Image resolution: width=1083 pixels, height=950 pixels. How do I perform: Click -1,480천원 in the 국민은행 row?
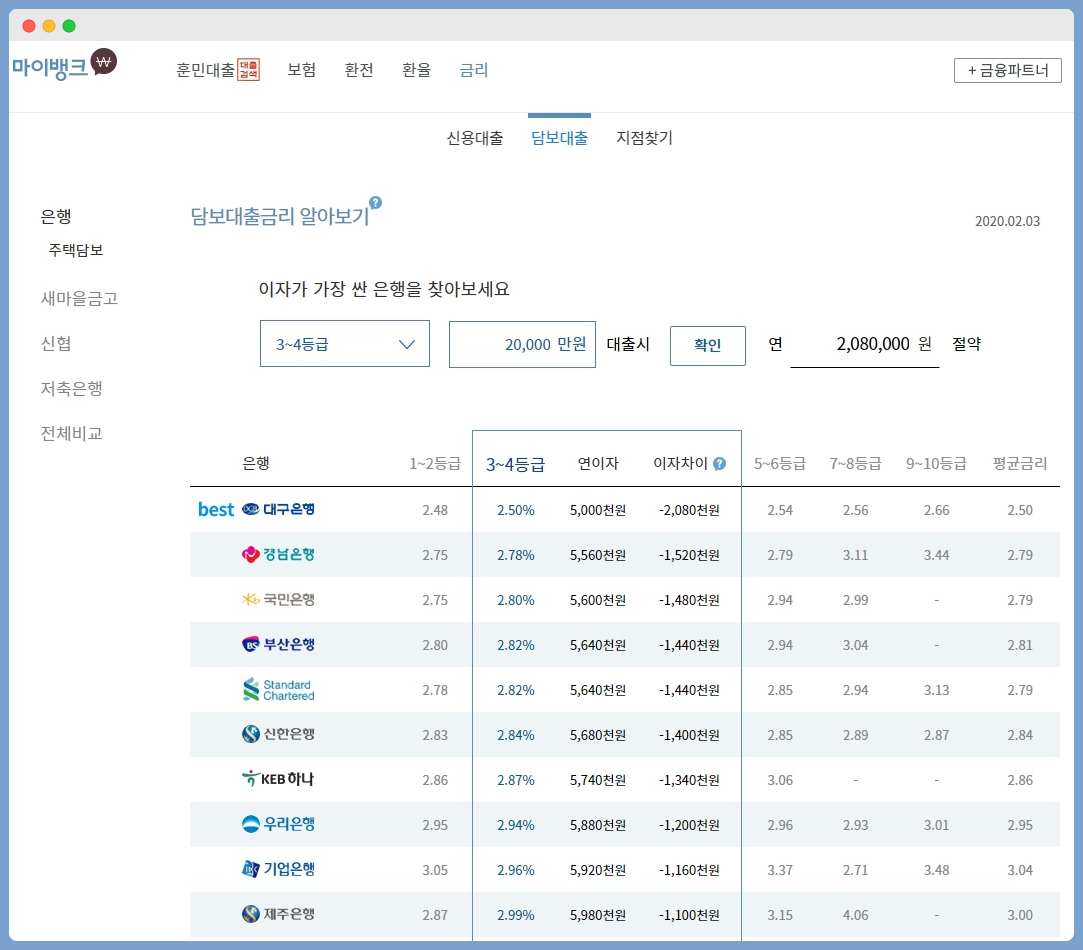coord(689,600)
